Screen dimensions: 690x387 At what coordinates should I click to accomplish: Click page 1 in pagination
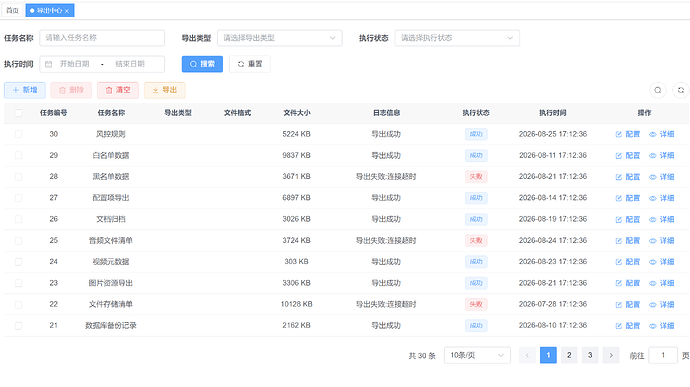(x=548, y=355)
